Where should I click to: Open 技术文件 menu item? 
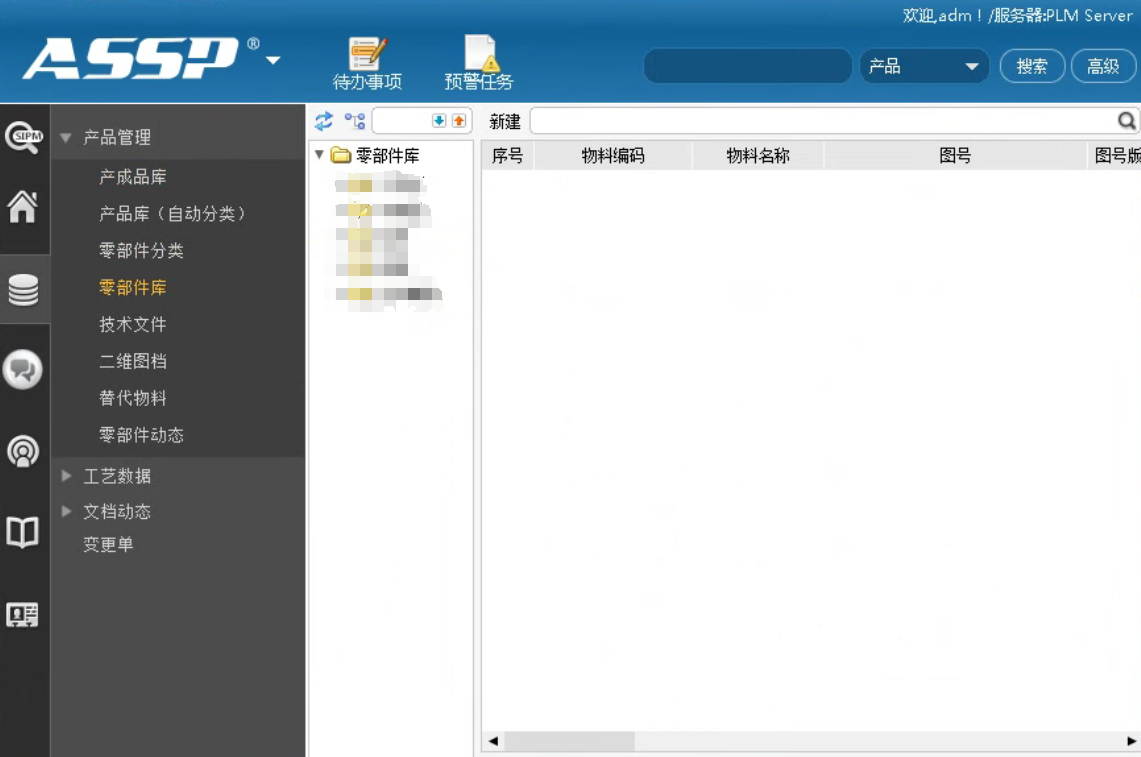[132, 325]
